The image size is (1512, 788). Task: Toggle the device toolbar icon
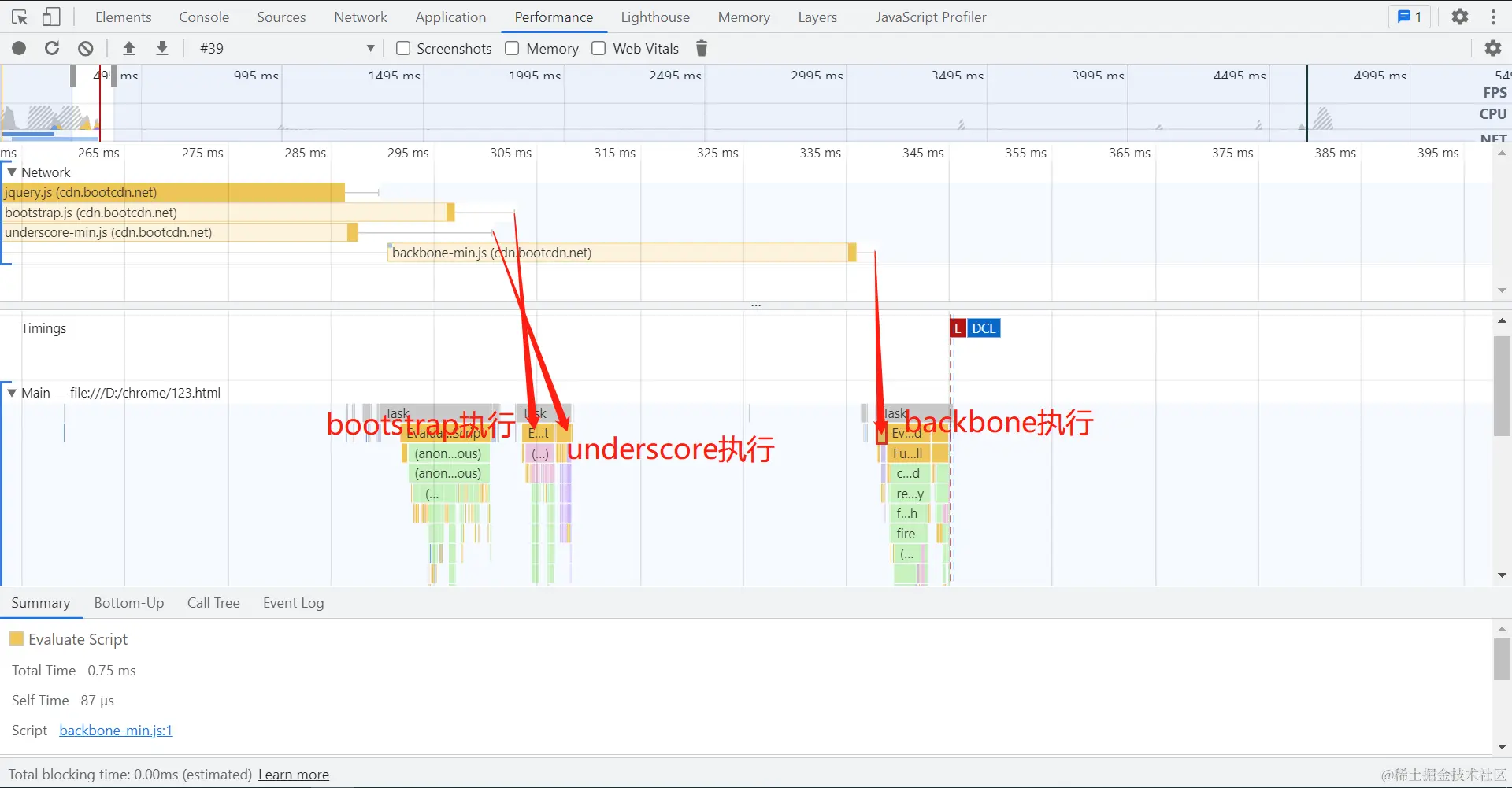pos(51,17)
